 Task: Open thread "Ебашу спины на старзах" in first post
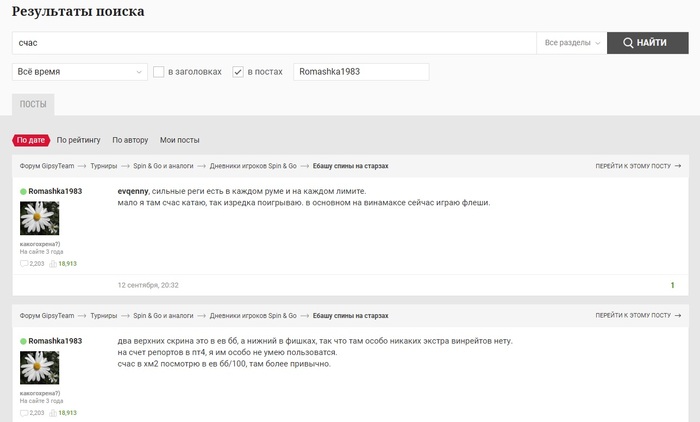350,166
